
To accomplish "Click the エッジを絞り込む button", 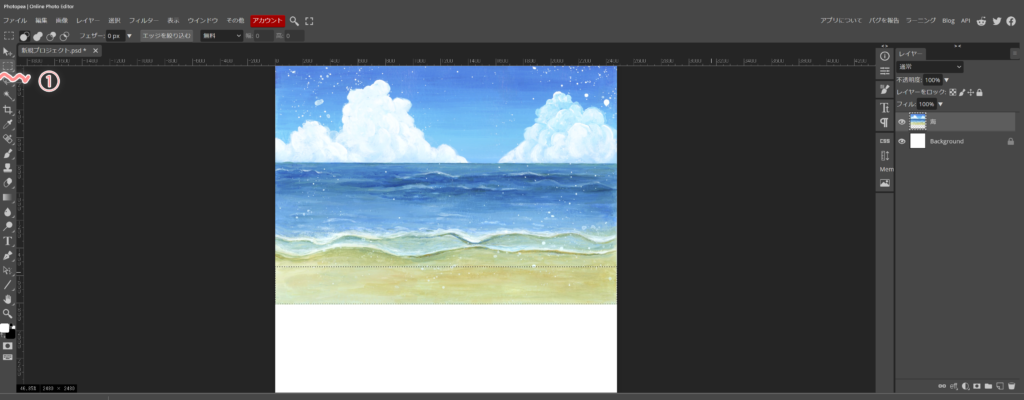I will [x=166, y=36].
